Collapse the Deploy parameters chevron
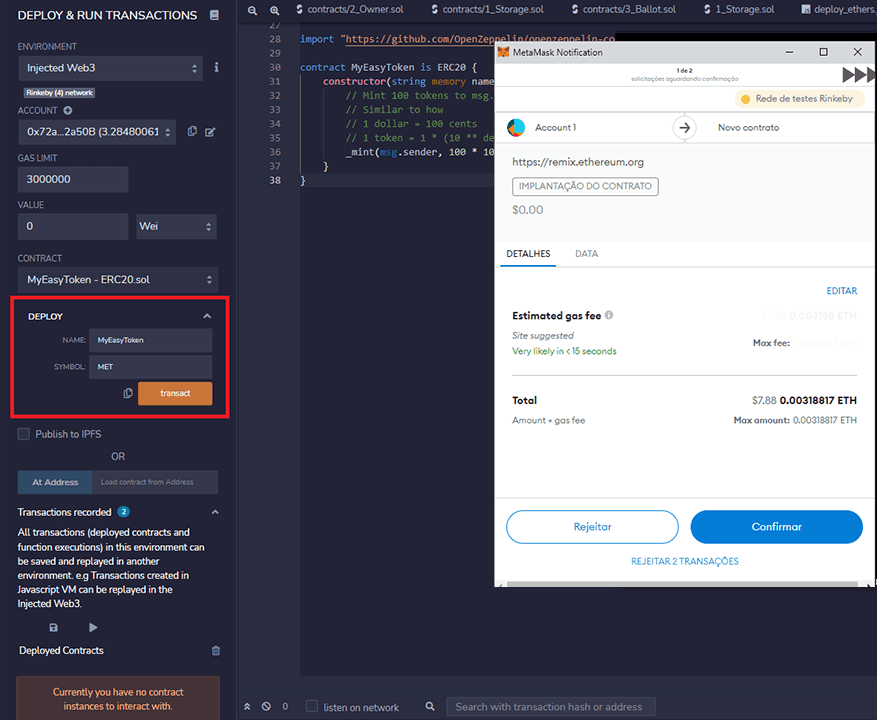Viewport: 877px width, 720px height. click(x=207, y=316)
